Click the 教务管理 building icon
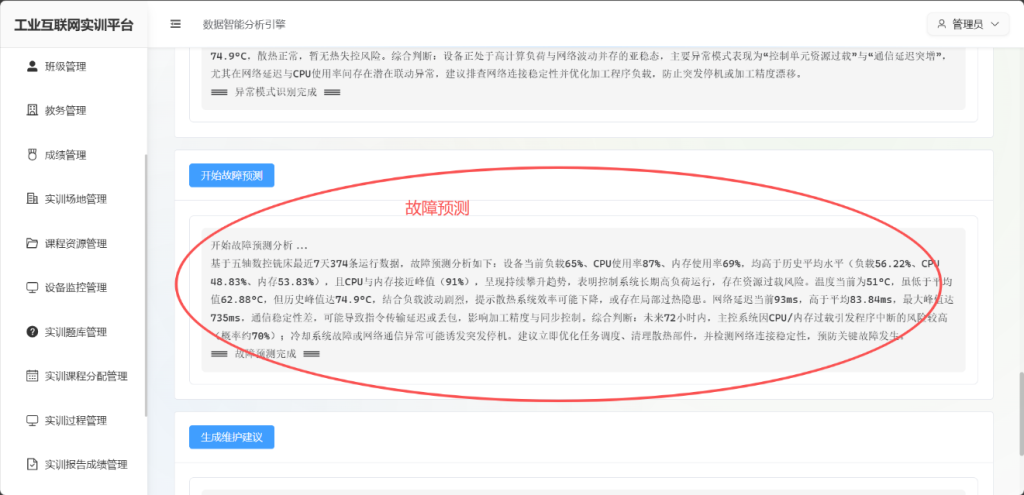The height and width of the screenshot is (495, 1024). coord(31,111)
